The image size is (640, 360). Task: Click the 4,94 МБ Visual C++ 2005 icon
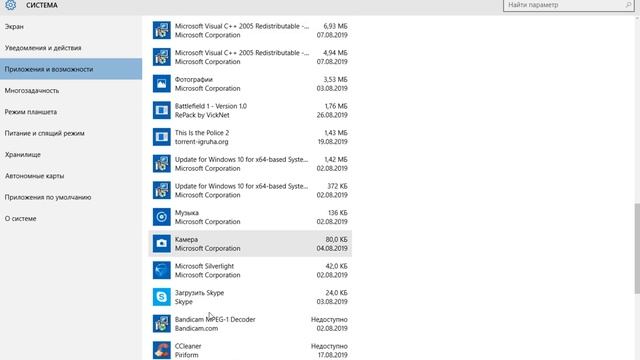coord(162,57)
